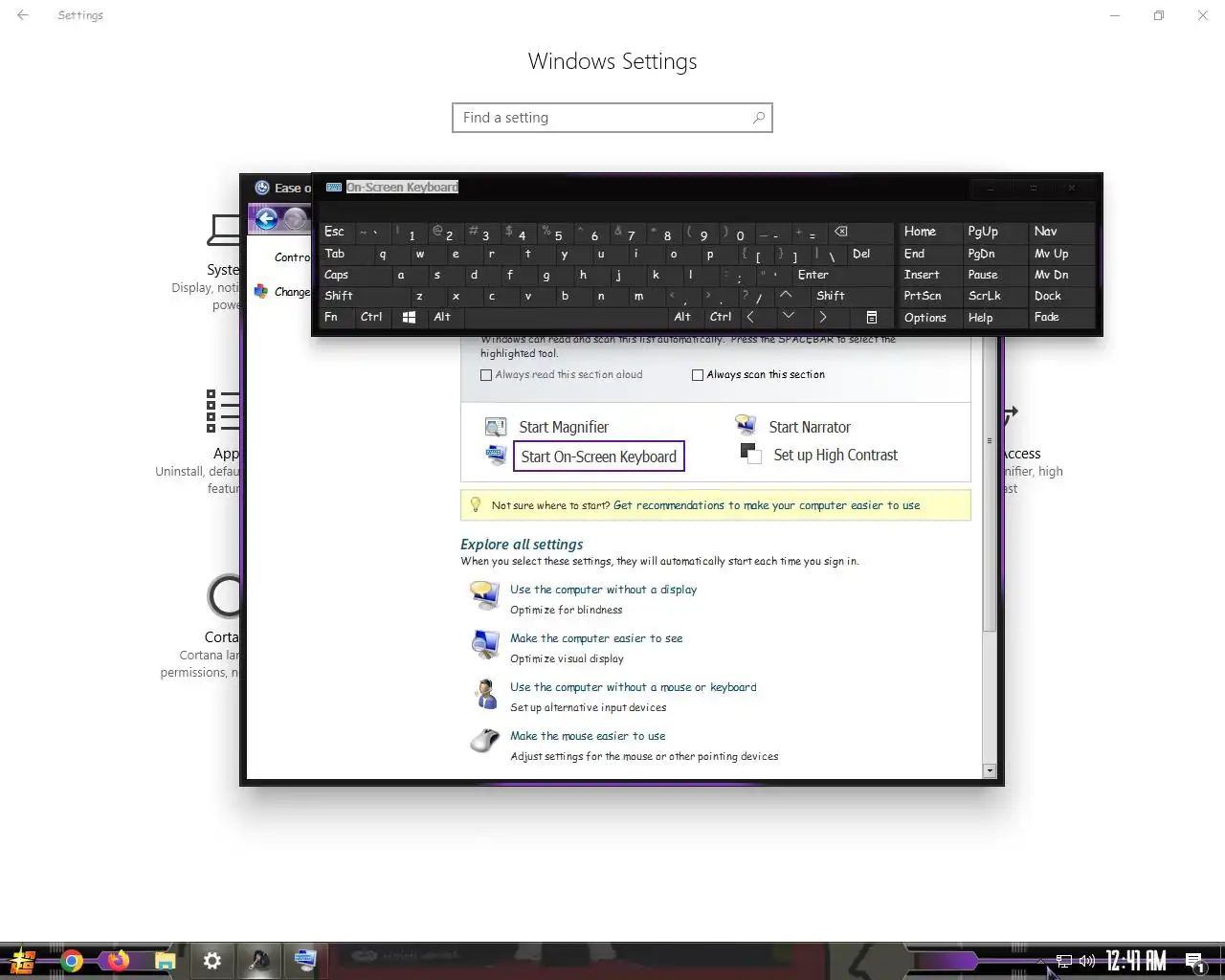Click the Esc key on On-Screen Keyboard
This screenshot has width=1225, height=980.
[x=336, y=232]
